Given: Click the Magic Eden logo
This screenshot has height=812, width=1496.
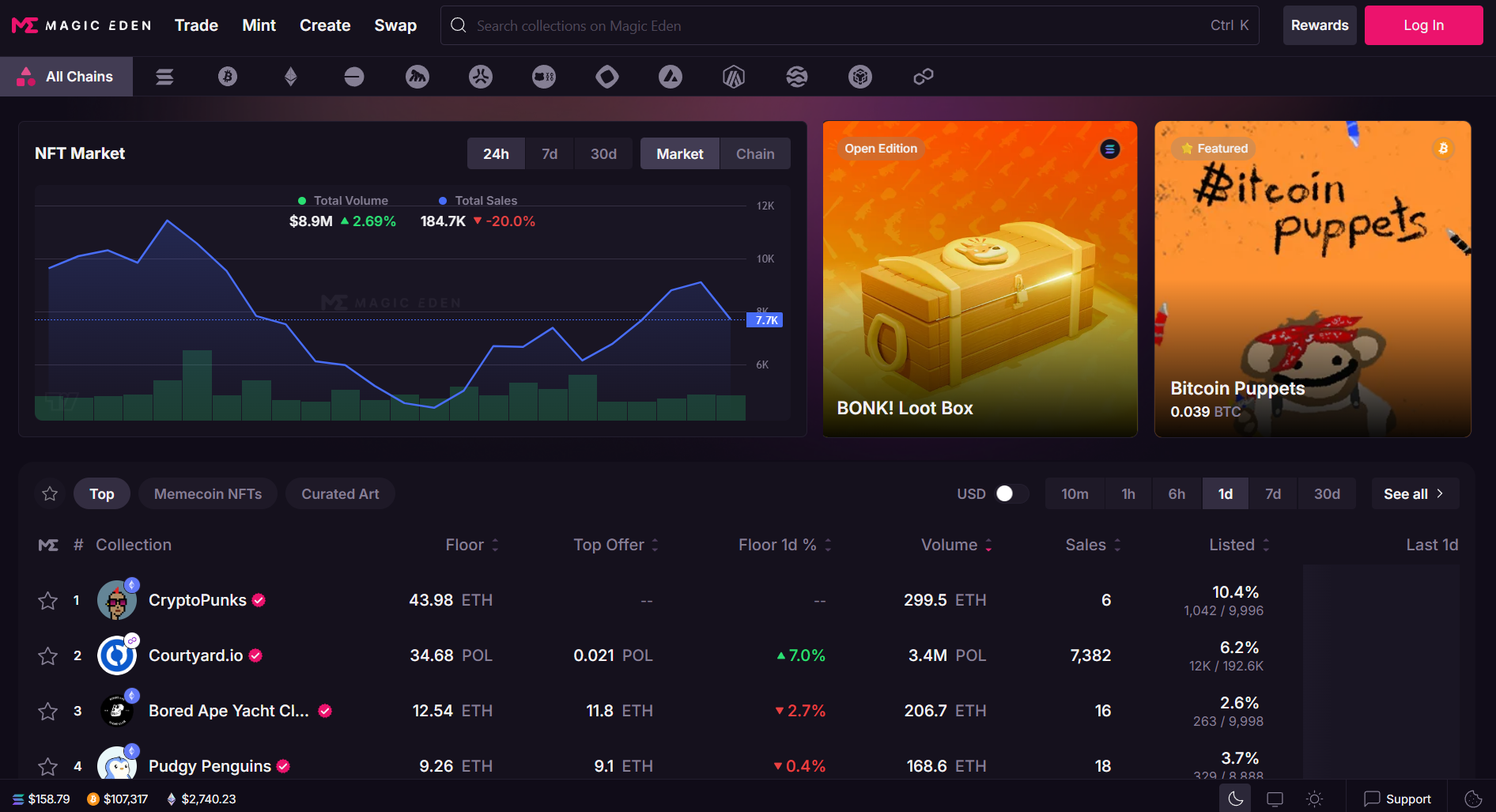Looking at the screenshot, I should [81, 25].
